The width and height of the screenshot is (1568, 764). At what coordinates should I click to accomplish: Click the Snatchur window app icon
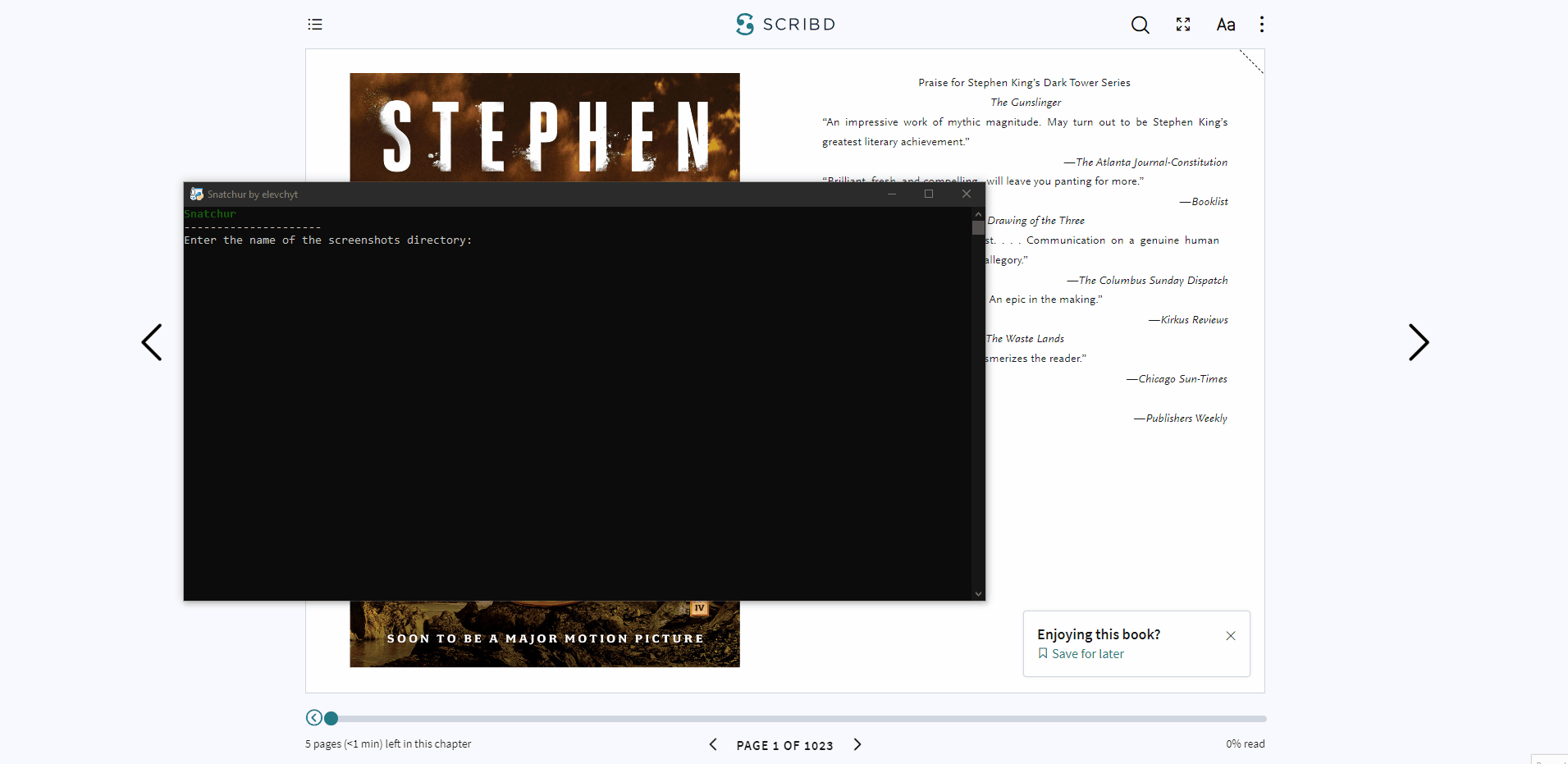[197, 194]
